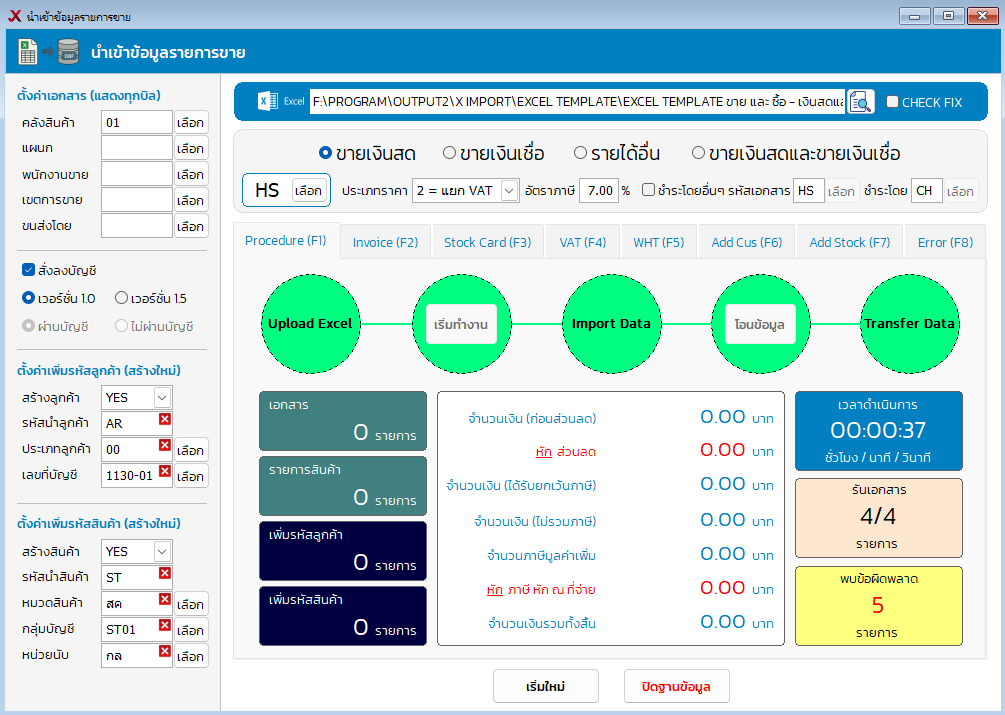Select รายได้อื่น radio option
1005x715 pixels.
[x=580, y=152]
